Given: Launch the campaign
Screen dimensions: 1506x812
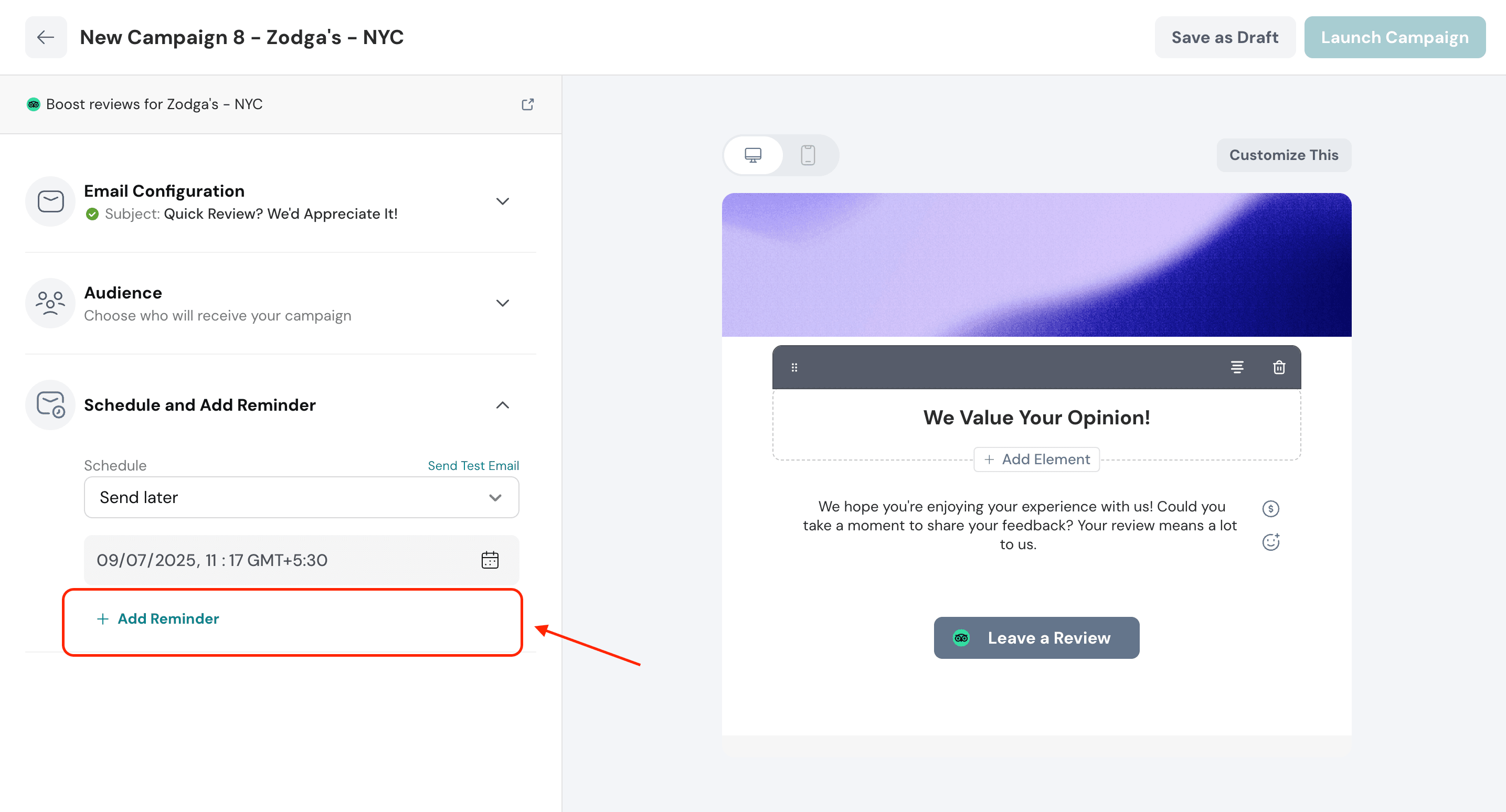Looking at the screenshot, I should [x=1394, y=37].
